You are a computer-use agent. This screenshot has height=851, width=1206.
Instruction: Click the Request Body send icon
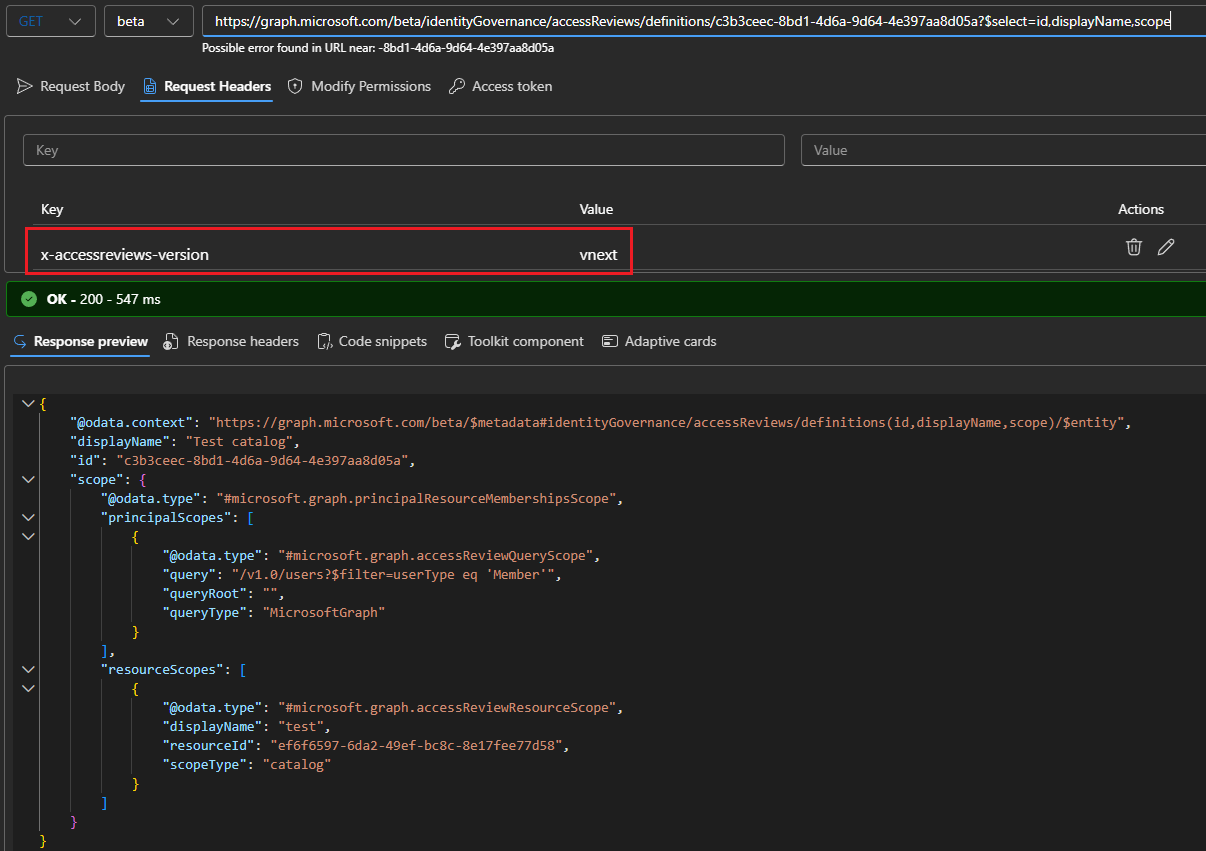pyautogui.click(x=25, y=87)
